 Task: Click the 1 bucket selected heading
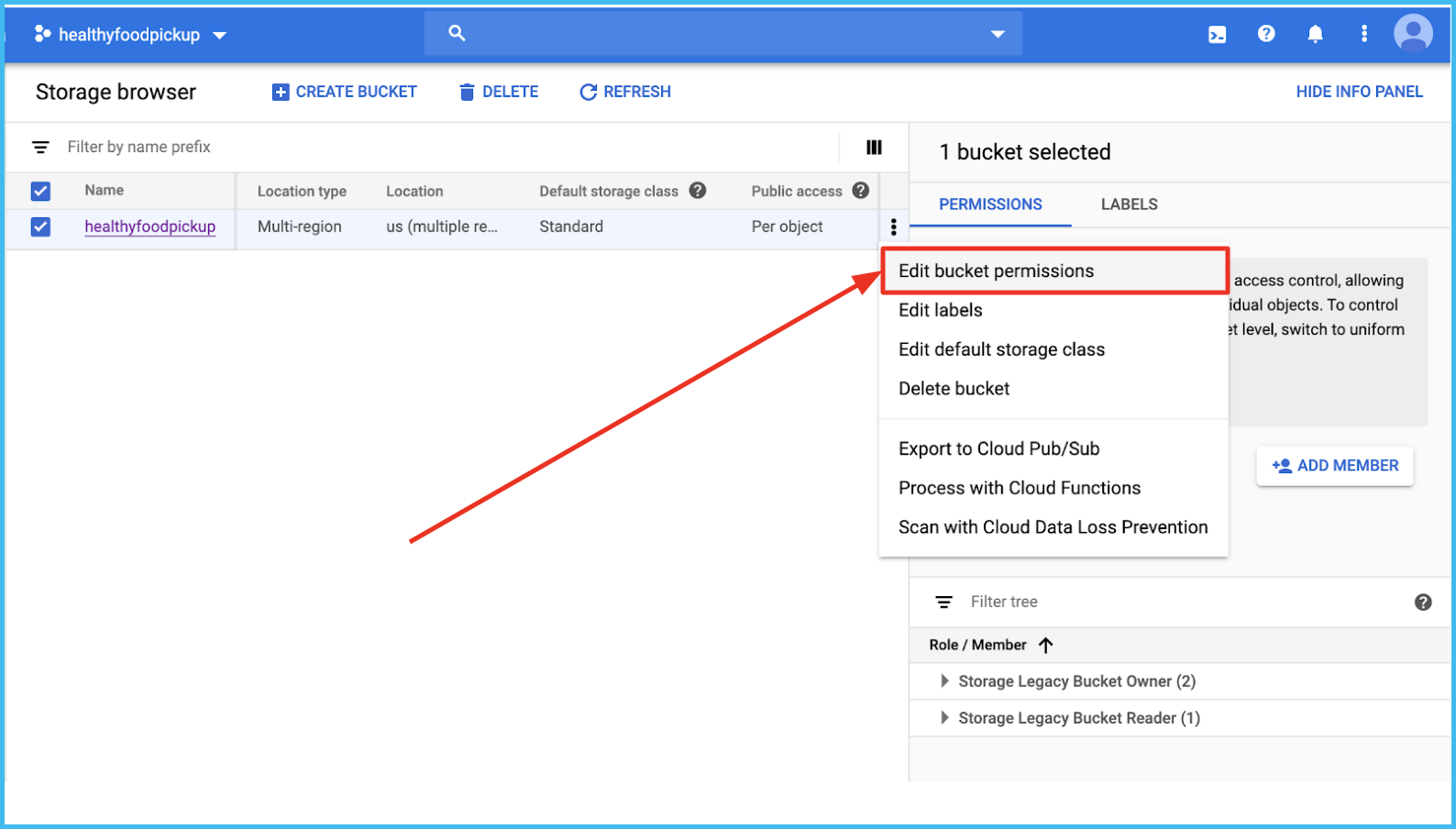tap(1025, 152)
